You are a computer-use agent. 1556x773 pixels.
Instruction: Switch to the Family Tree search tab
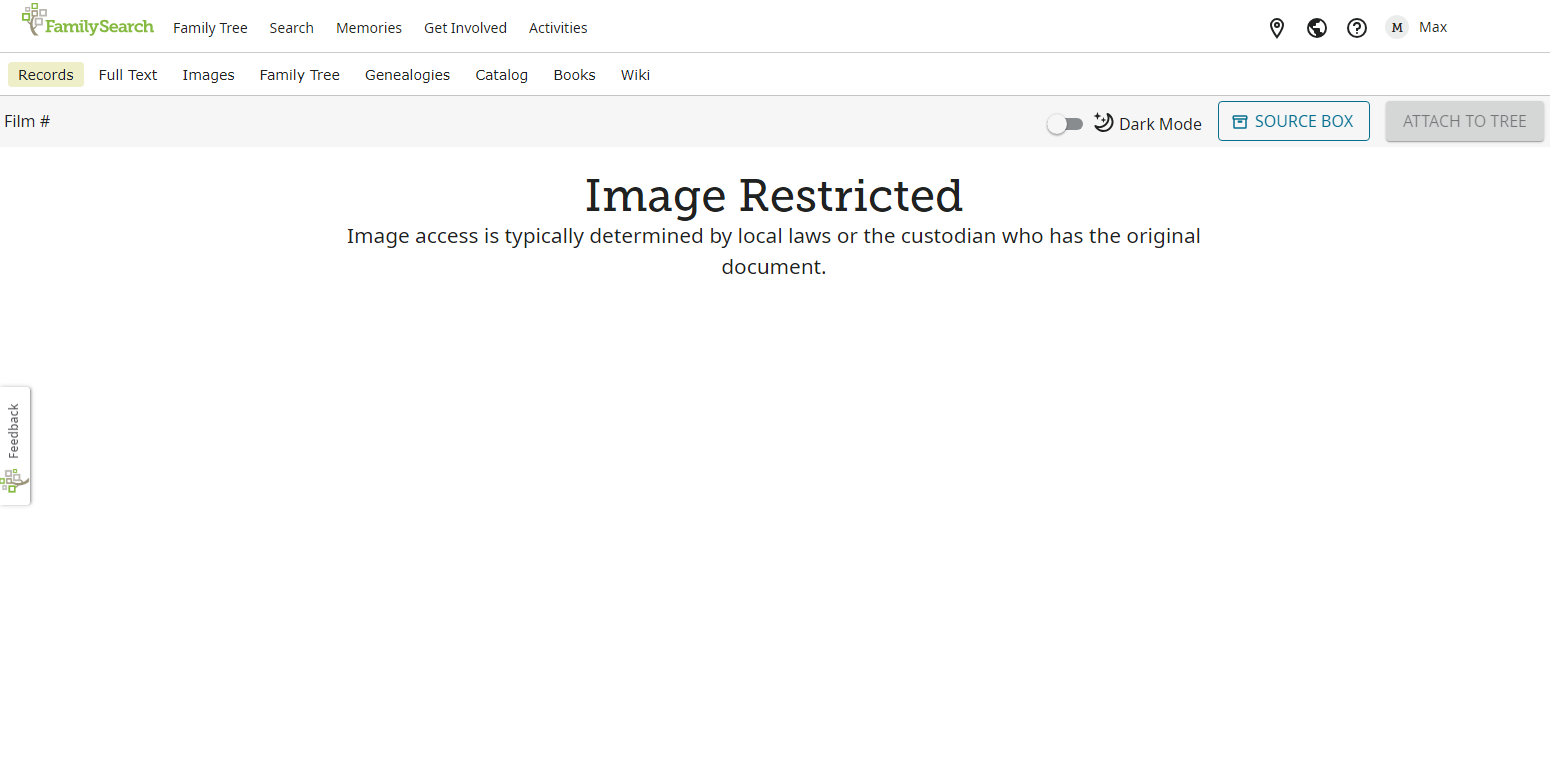coord(299,75)
